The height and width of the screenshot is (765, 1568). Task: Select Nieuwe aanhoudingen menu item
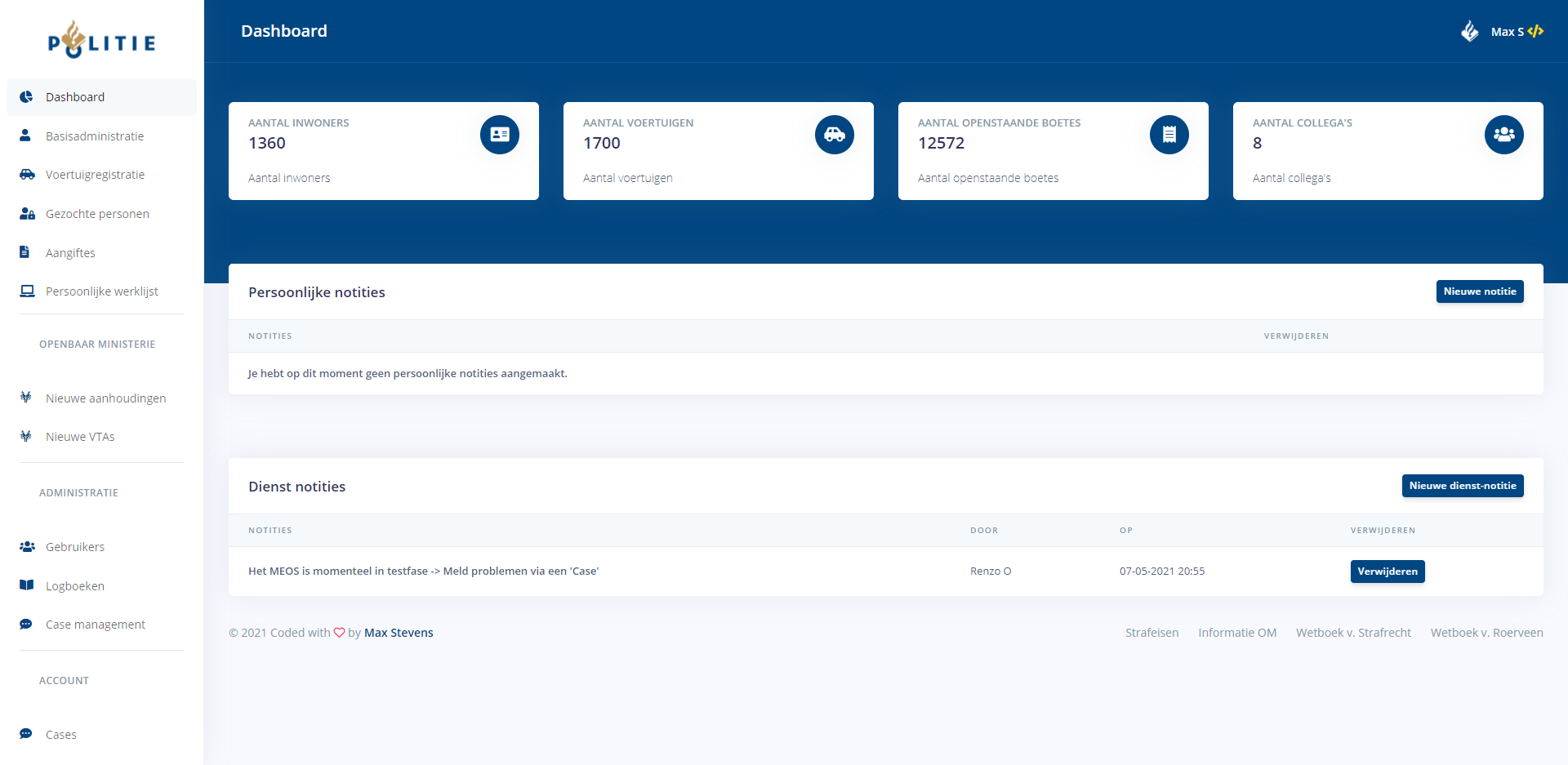[105, 398]
